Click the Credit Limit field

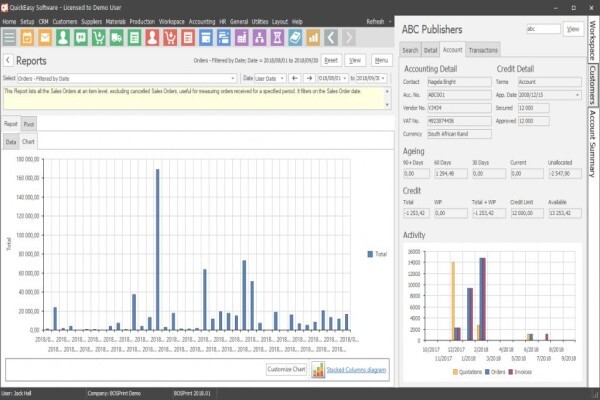(x=527, y=213)
